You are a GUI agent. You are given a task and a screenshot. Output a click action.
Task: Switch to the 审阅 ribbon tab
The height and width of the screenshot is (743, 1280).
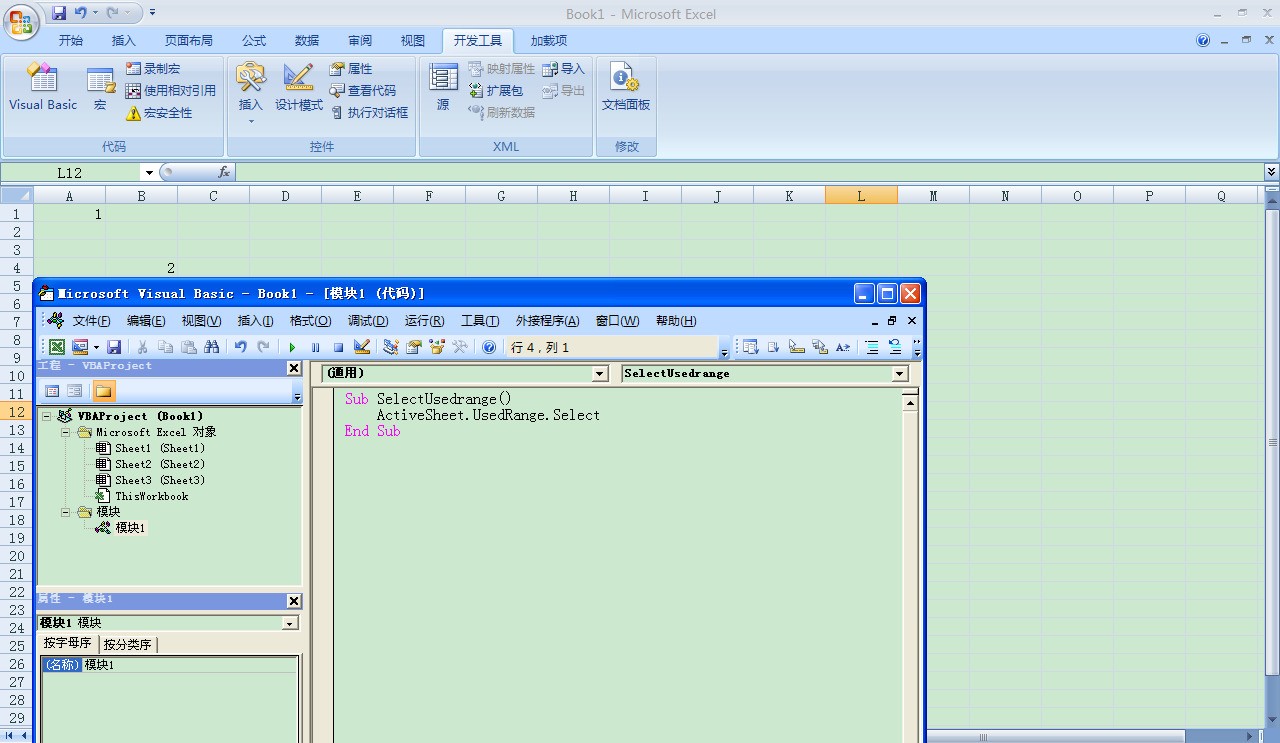[360, 41]
